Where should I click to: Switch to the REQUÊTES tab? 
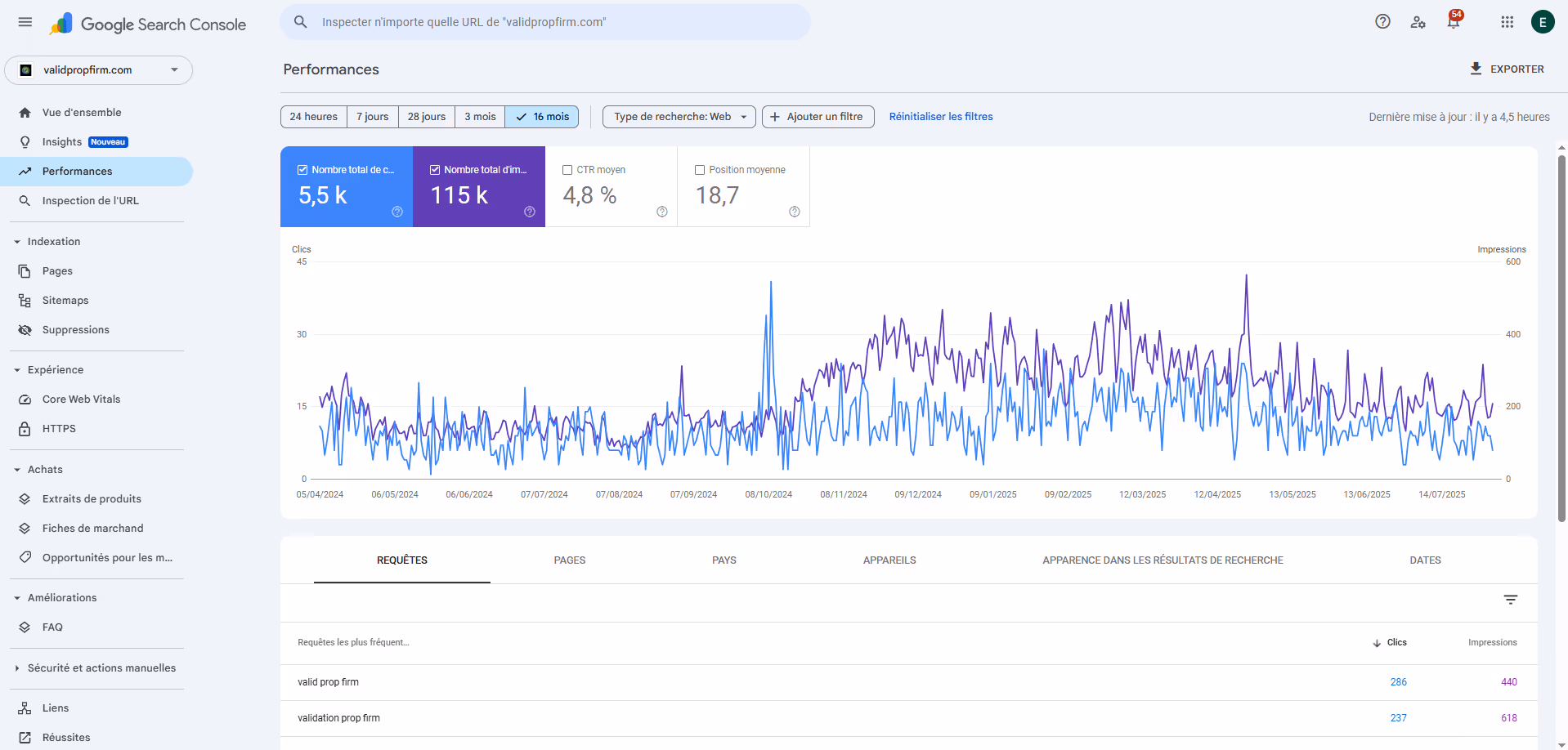pyautogui.click(x=402, y=560)
